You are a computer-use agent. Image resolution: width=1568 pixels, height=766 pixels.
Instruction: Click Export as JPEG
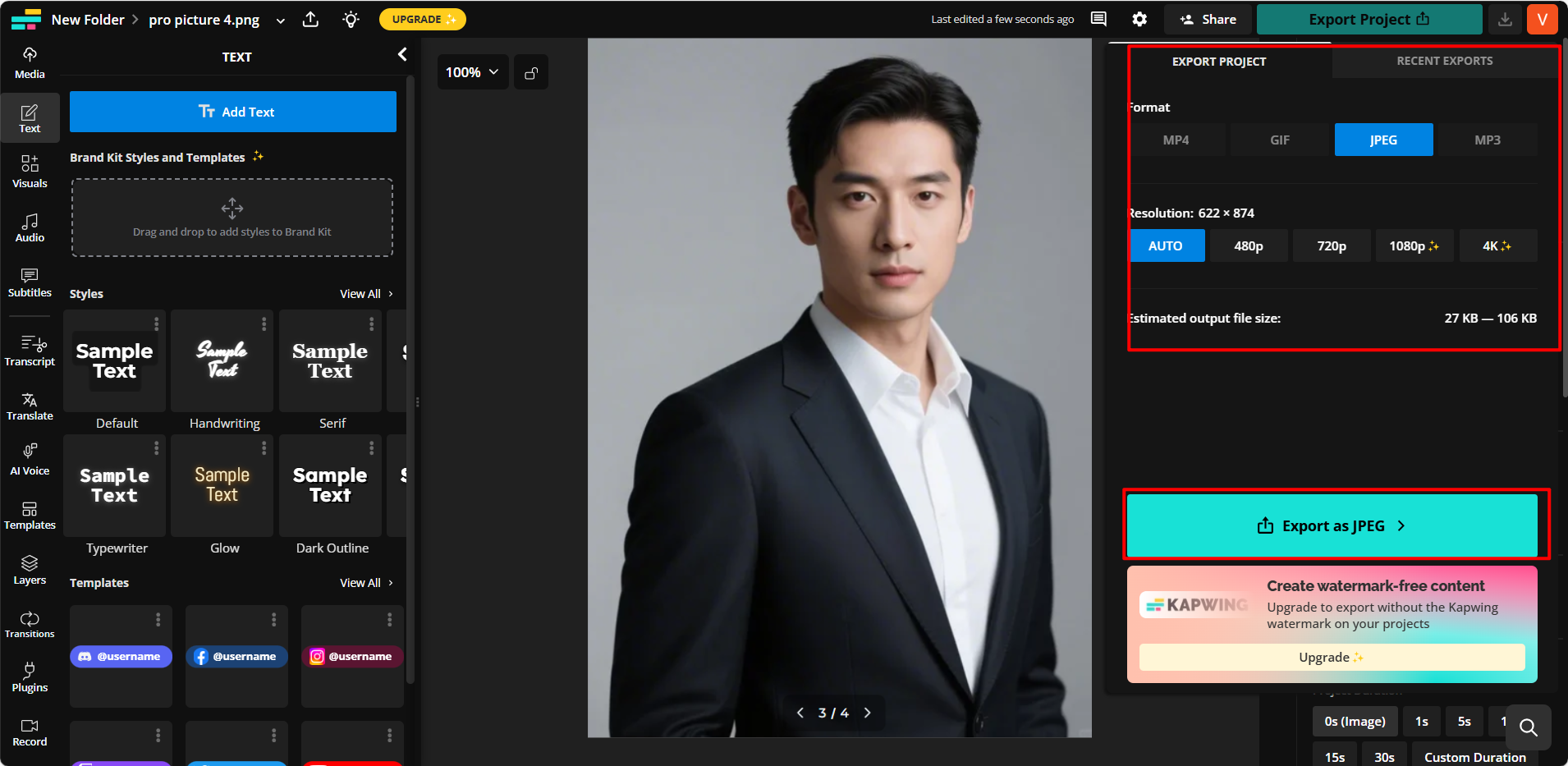pyautogui.click(x=1332, y=525)
